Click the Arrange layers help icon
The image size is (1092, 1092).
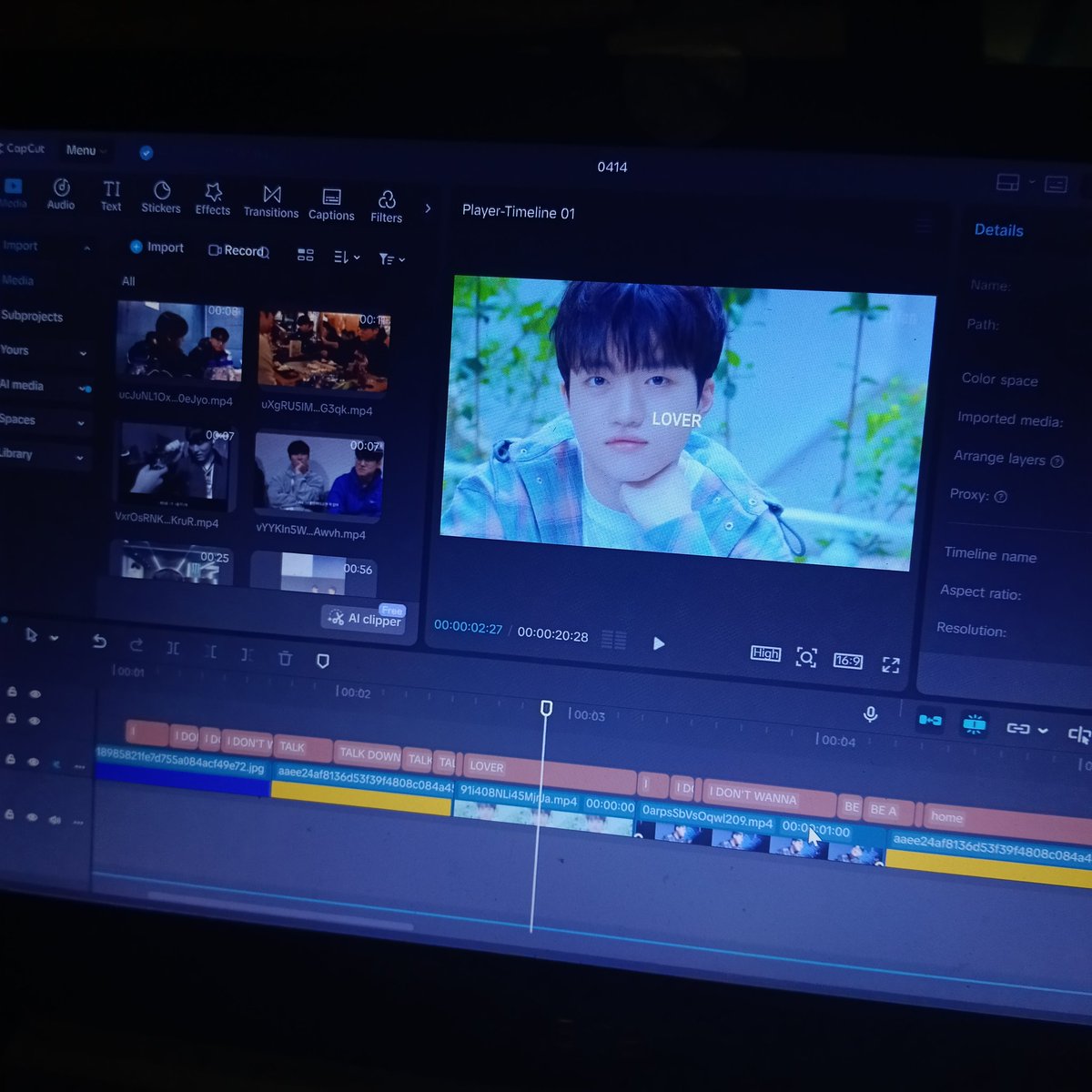coord(1057,461)
